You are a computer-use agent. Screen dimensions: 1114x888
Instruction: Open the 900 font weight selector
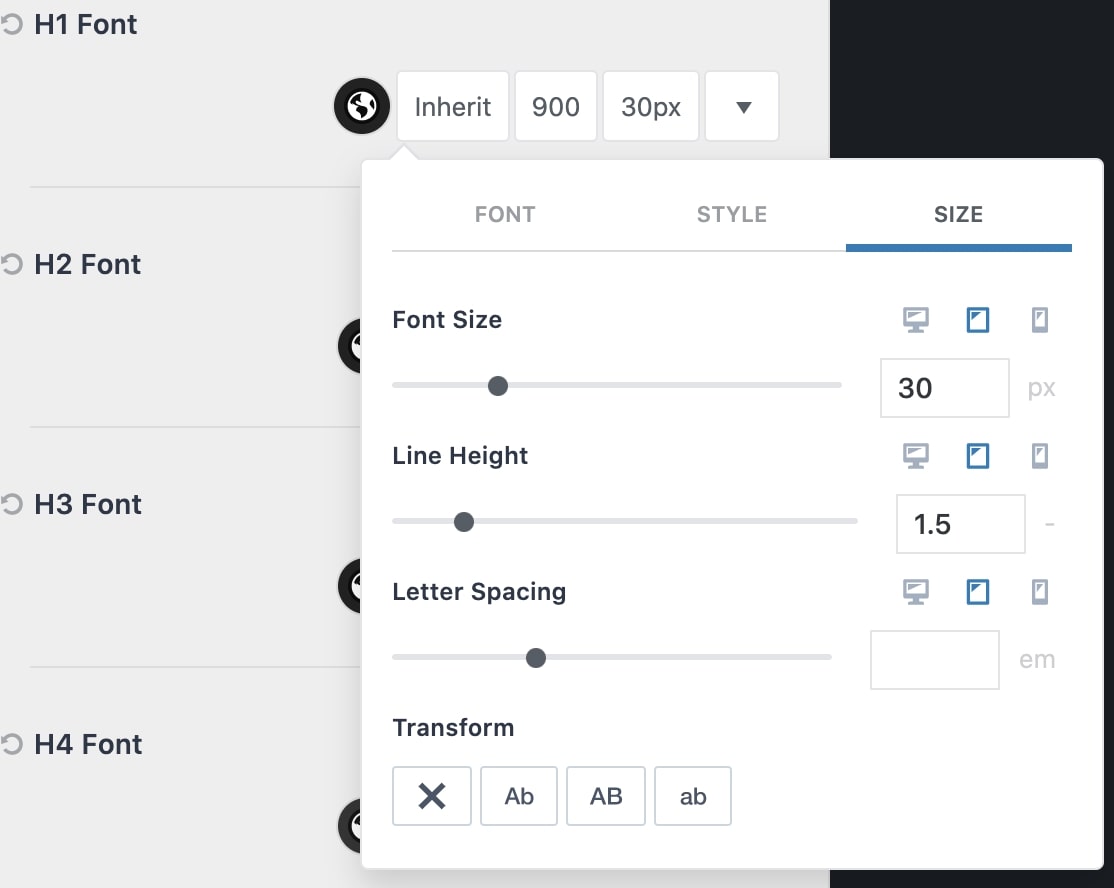(x=556, y=107)
